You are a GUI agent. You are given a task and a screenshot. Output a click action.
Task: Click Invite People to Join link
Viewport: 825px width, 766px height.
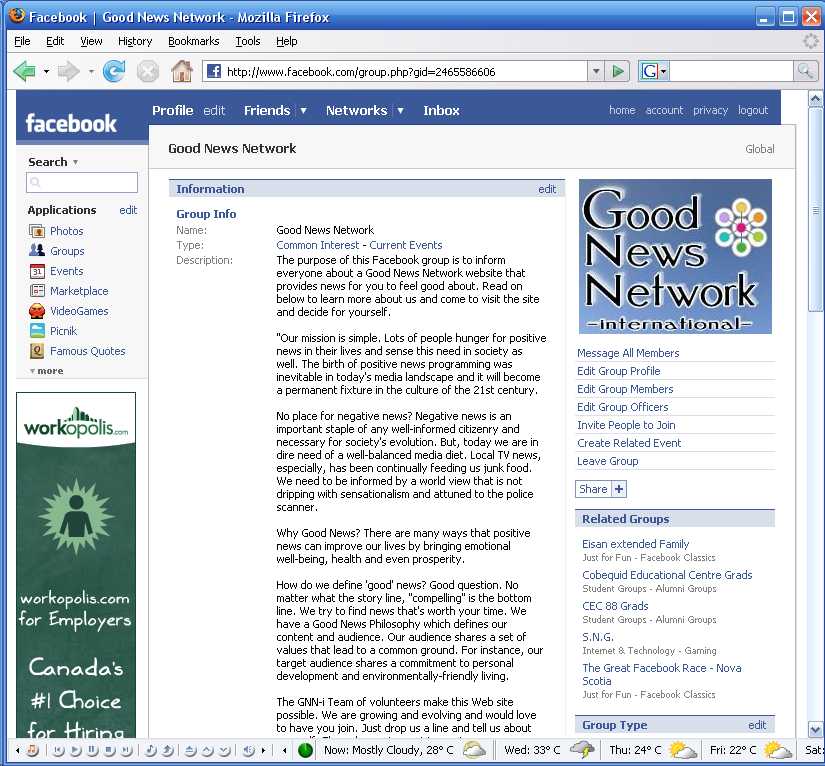[626, 425]
